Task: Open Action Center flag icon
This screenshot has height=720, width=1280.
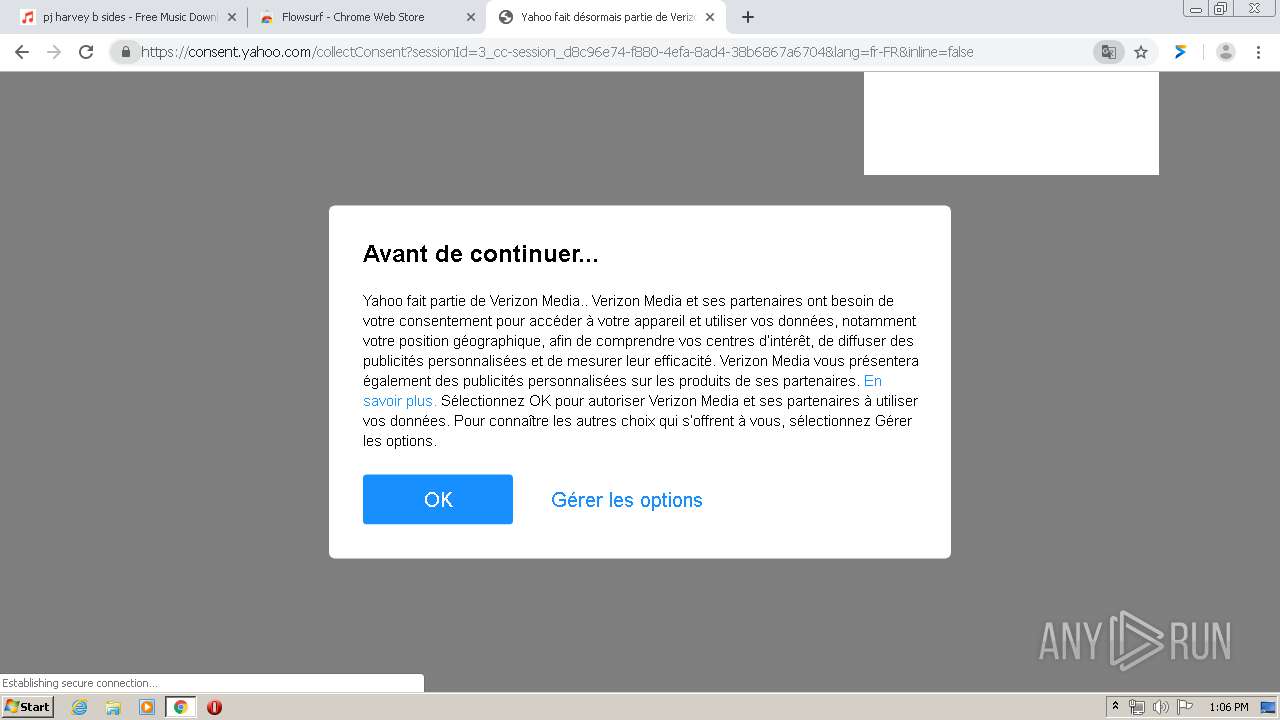Action: 1185,707
